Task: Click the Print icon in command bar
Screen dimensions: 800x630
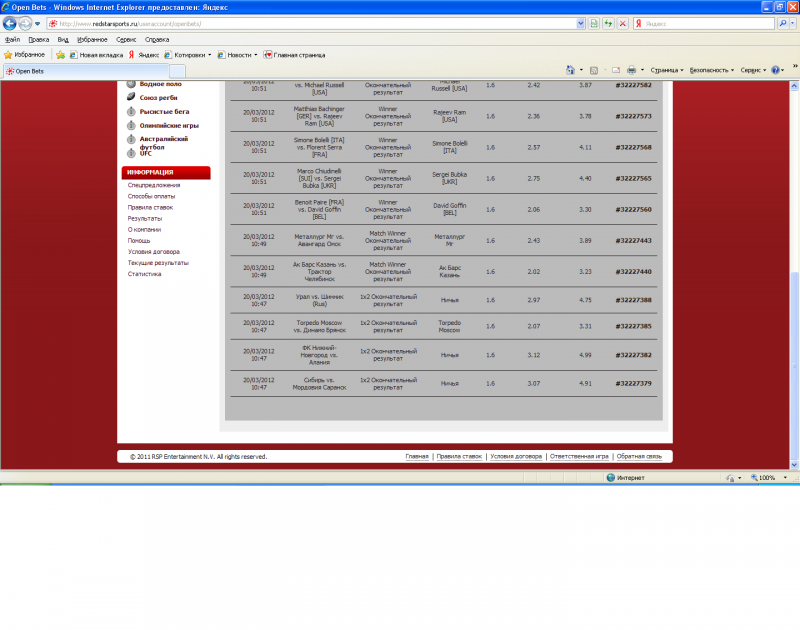Action: click(x=632, y=70)
